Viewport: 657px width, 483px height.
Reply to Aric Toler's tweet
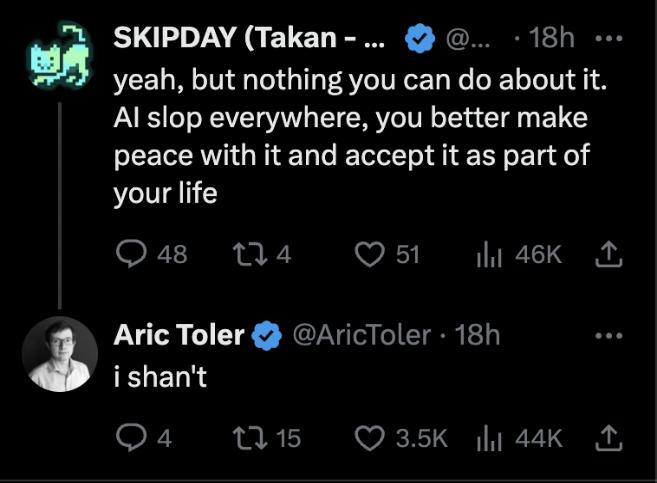[x=131, y=438]
